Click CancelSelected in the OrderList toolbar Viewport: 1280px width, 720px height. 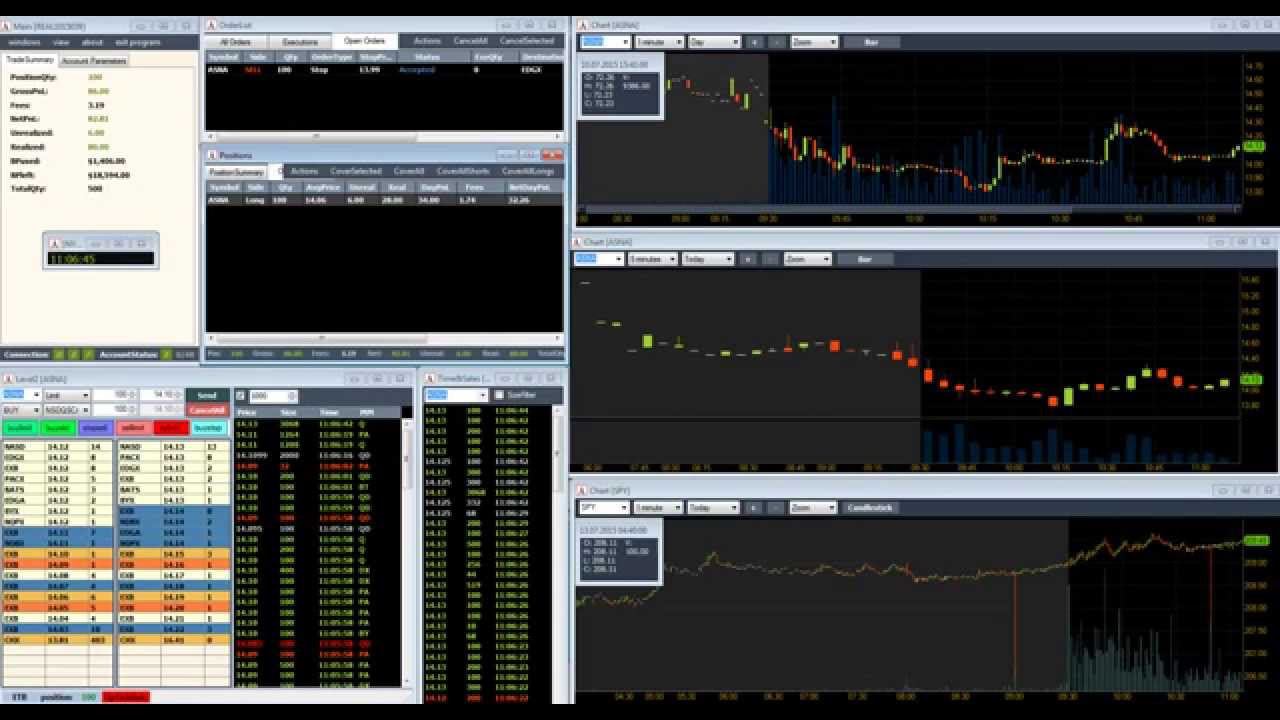(x=527, y=41)
